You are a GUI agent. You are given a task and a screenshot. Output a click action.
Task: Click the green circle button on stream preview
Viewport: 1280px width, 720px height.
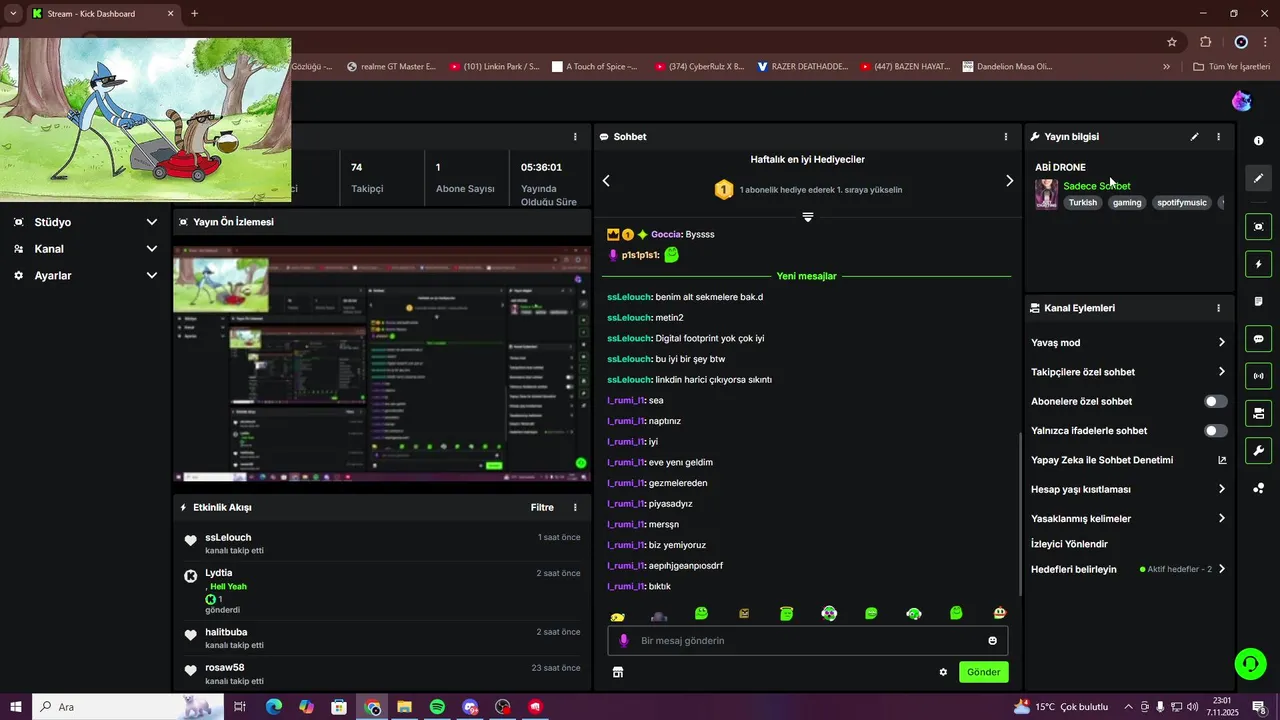pyautogui.click(x=581, y=463)
